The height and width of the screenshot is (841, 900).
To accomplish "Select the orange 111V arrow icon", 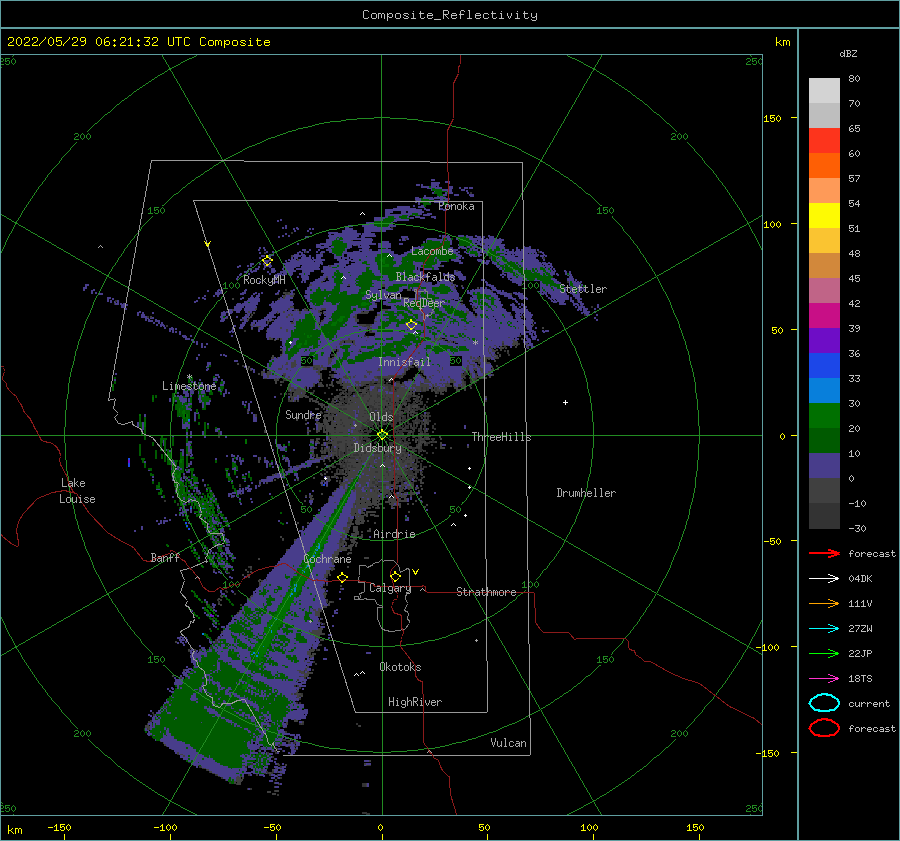I will click(x=824, y=603).
